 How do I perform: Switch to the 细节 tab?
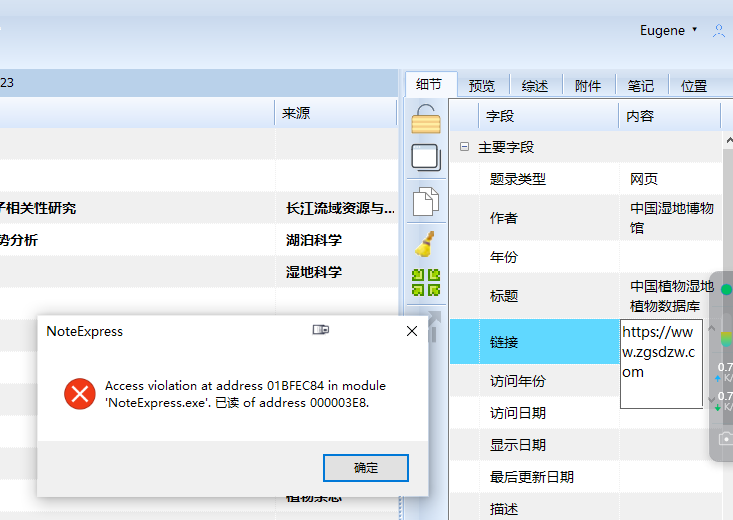[x=429, y=85]
